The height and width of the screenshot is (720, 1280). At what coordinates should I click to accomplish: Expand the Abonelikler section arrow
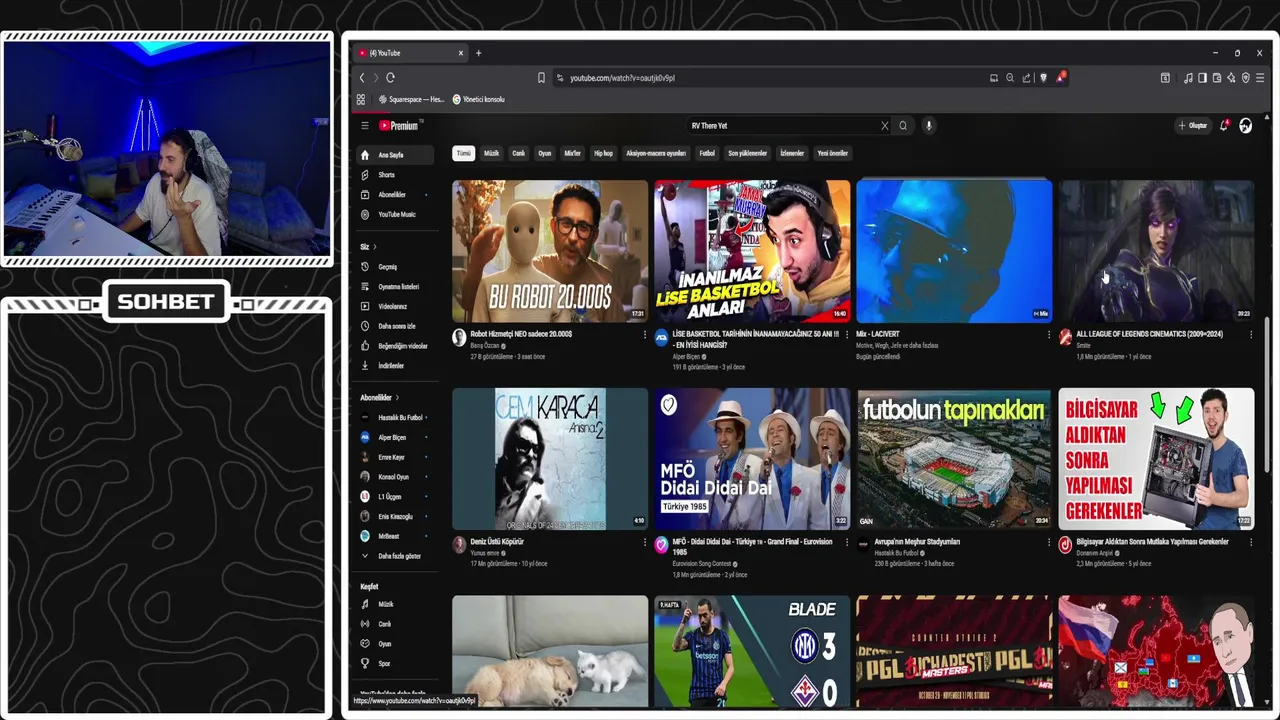coord(397,398)
